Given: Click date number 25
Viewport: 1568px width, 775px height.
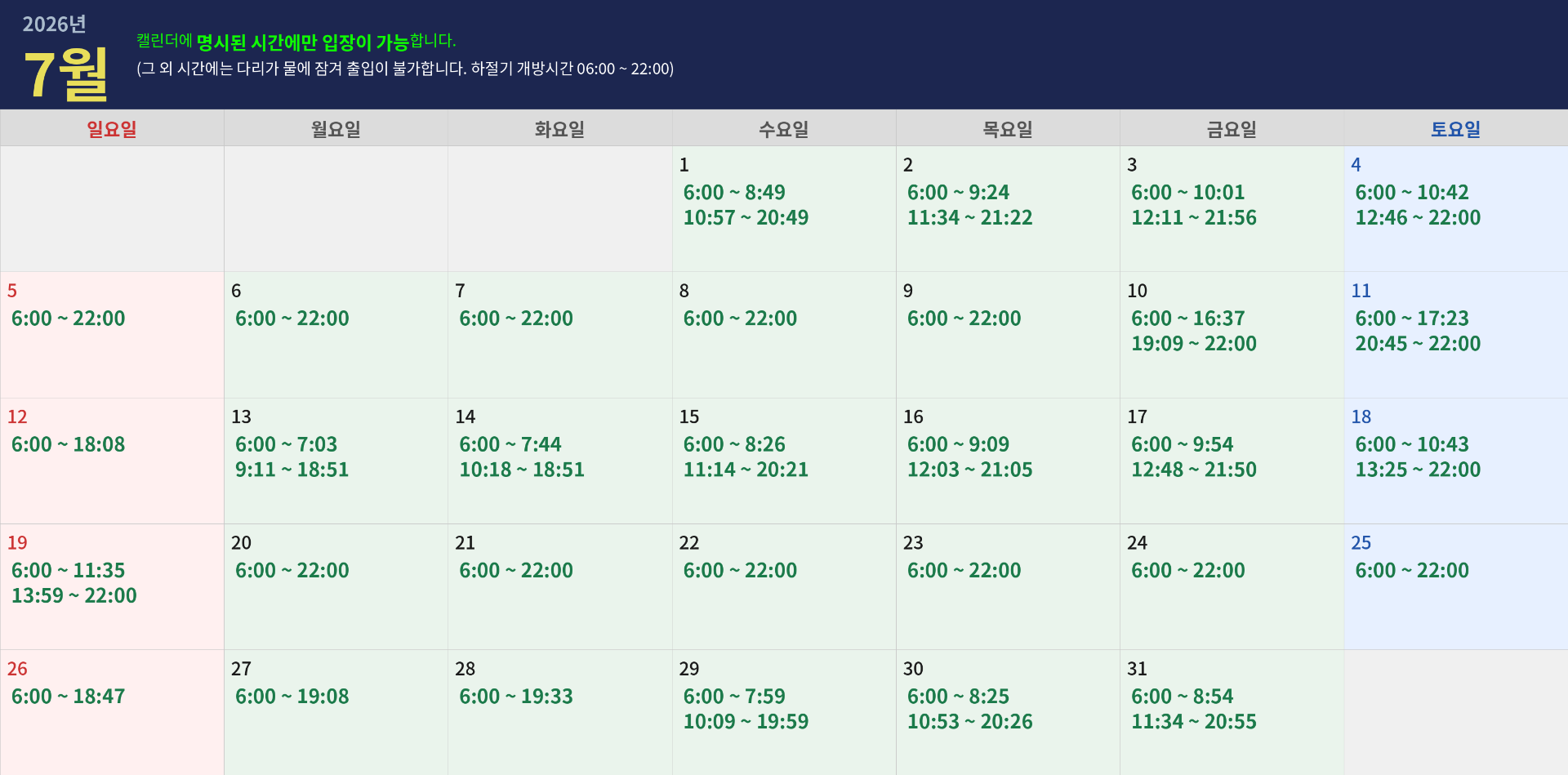Looking at the screenshot, I should (x=1361, y=543).
